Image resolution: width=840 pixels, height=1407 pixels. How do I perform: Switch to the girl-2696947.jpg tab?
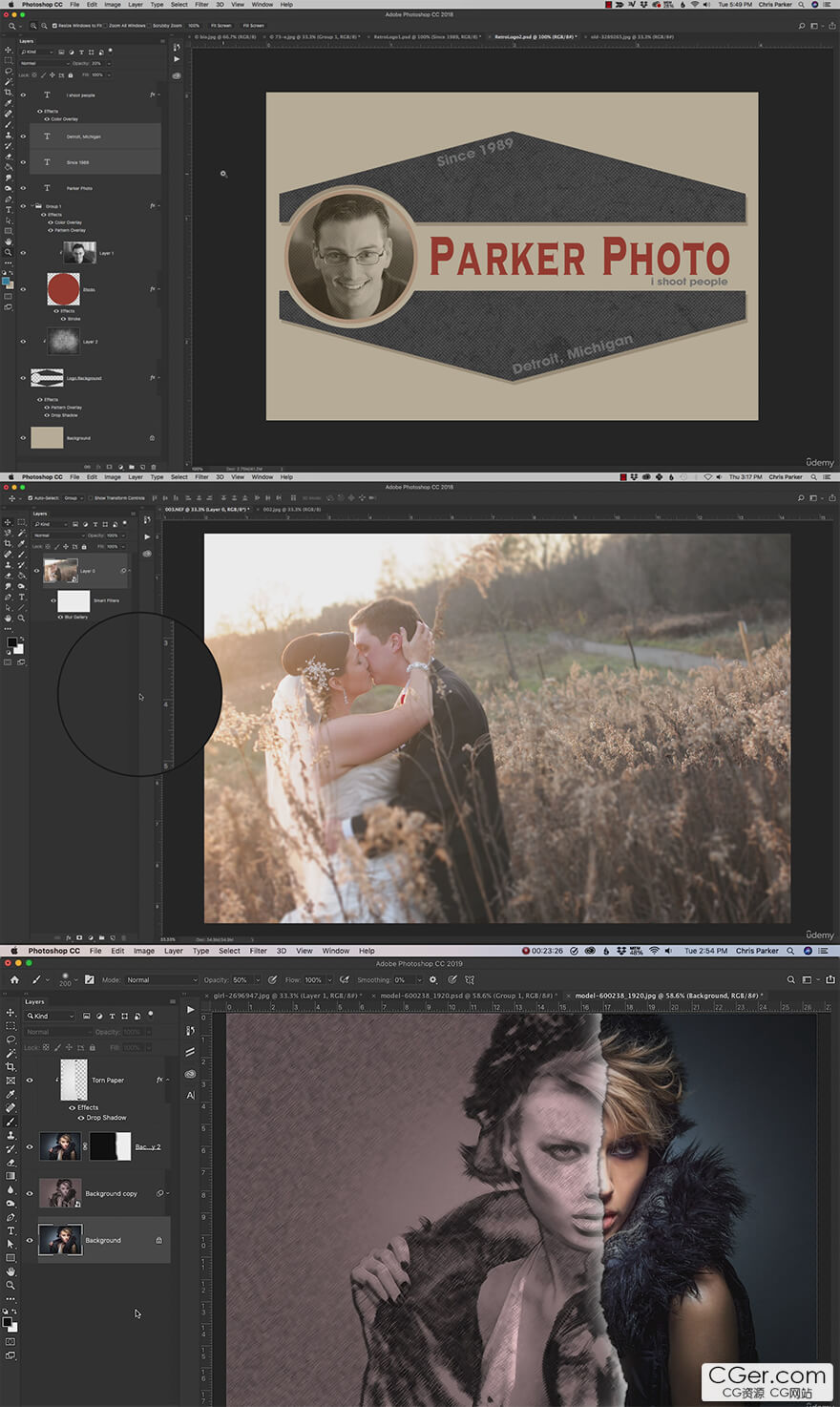coord(286,996)
